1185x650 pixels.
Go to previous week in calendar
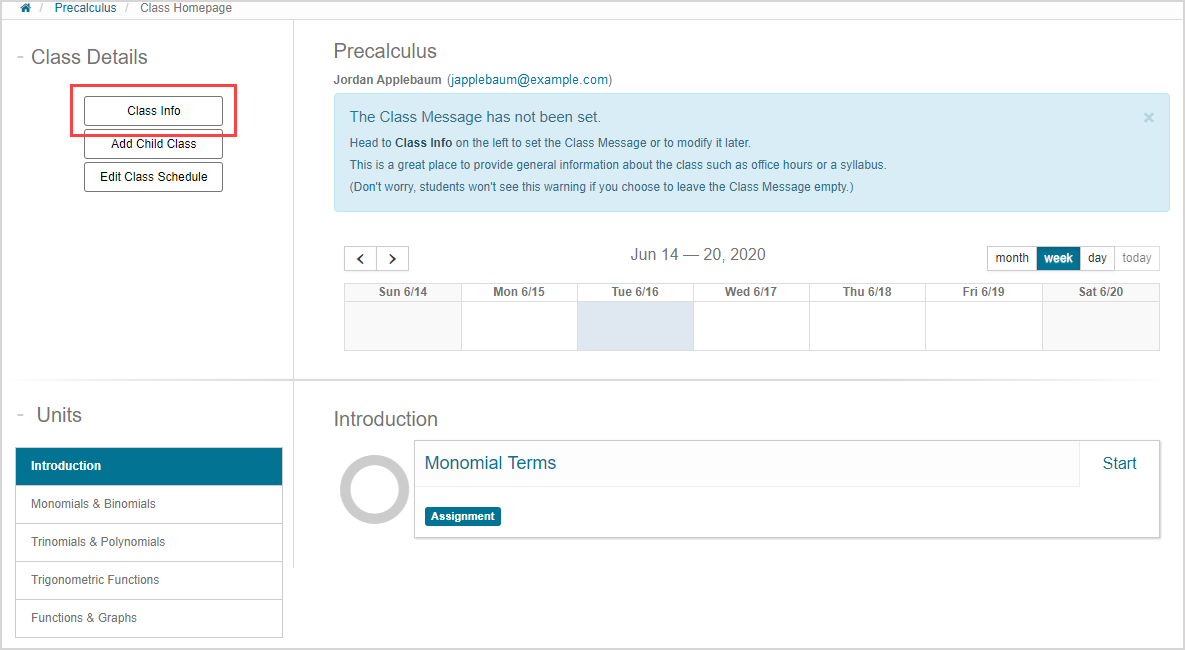[360, 259]
